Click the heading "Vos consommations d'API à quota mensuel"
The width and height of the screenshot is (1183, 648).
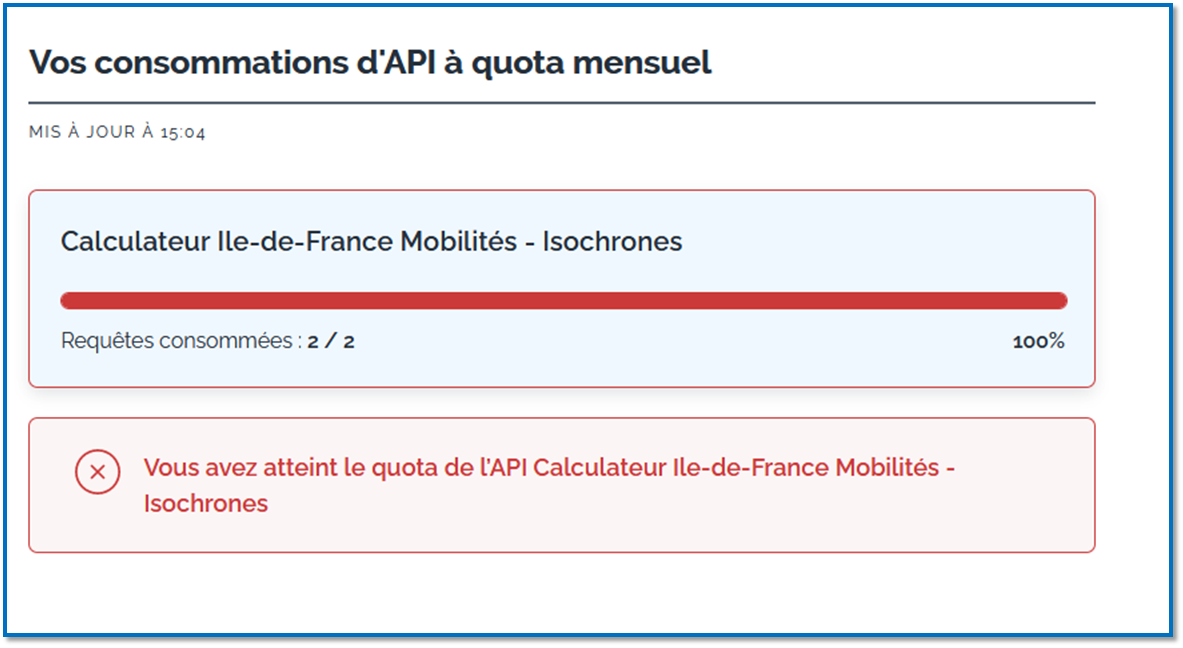(370, 63)
